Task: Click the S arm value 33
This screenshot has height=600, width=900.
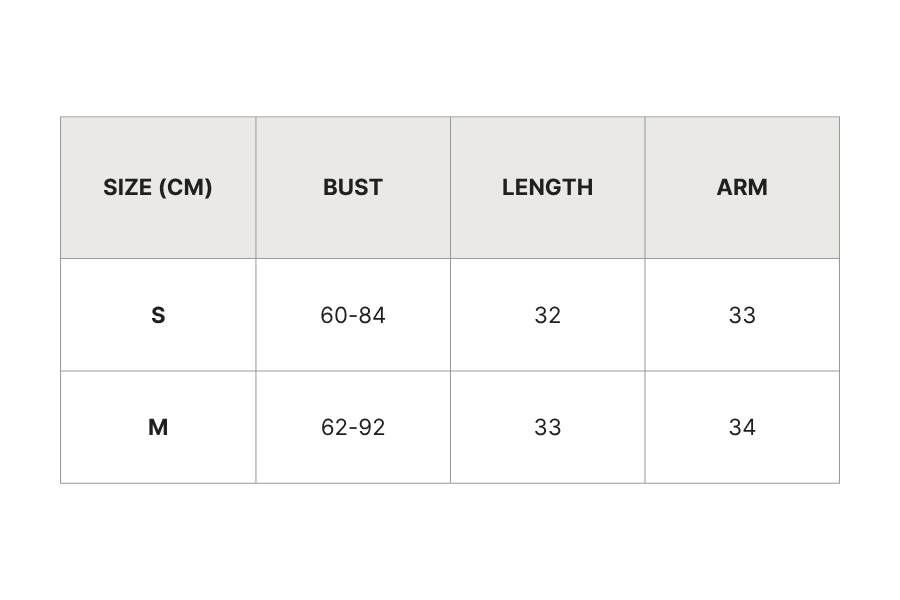Action: [x=742, y=315]
